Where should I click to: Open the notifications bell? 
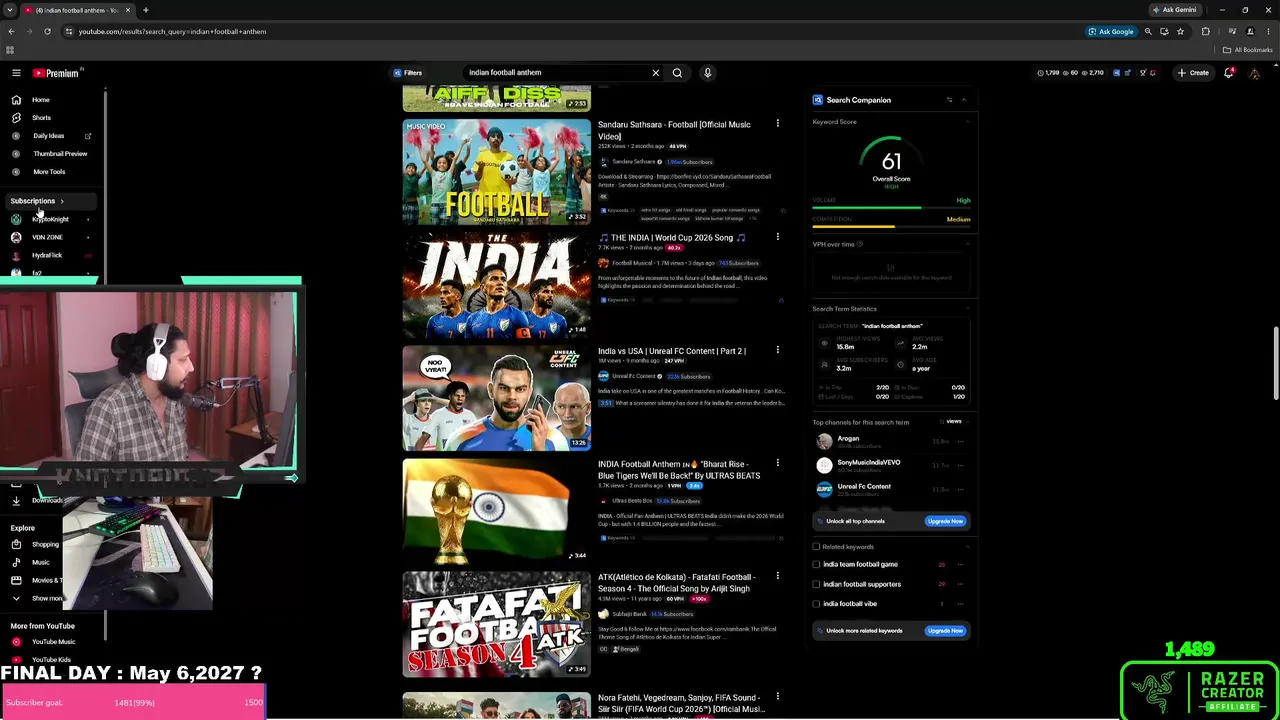click(x=1229, y=73)
